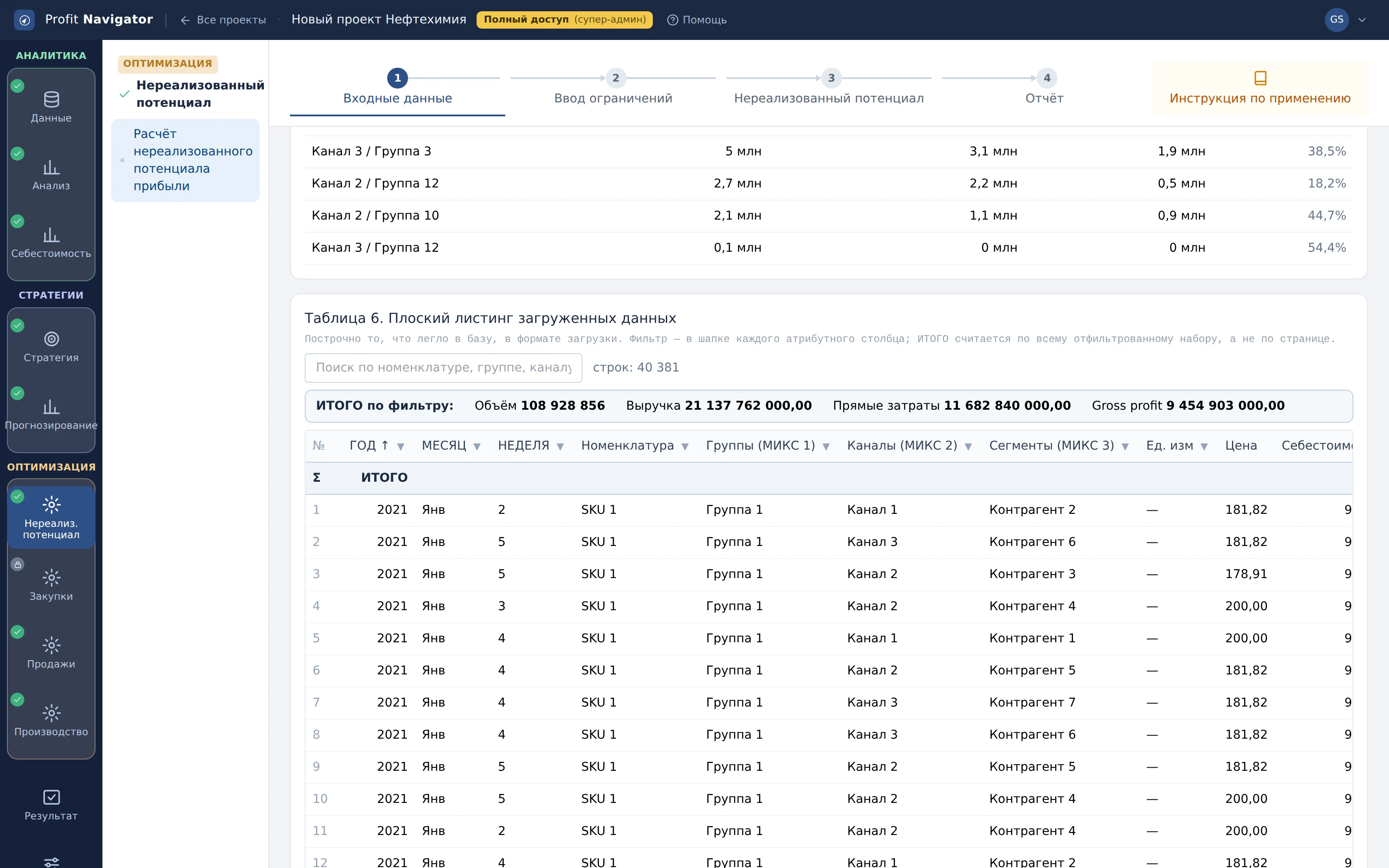Open the Продажи gear icon
The width and height of the screenshot is (1389, 868).
(51, 646)
